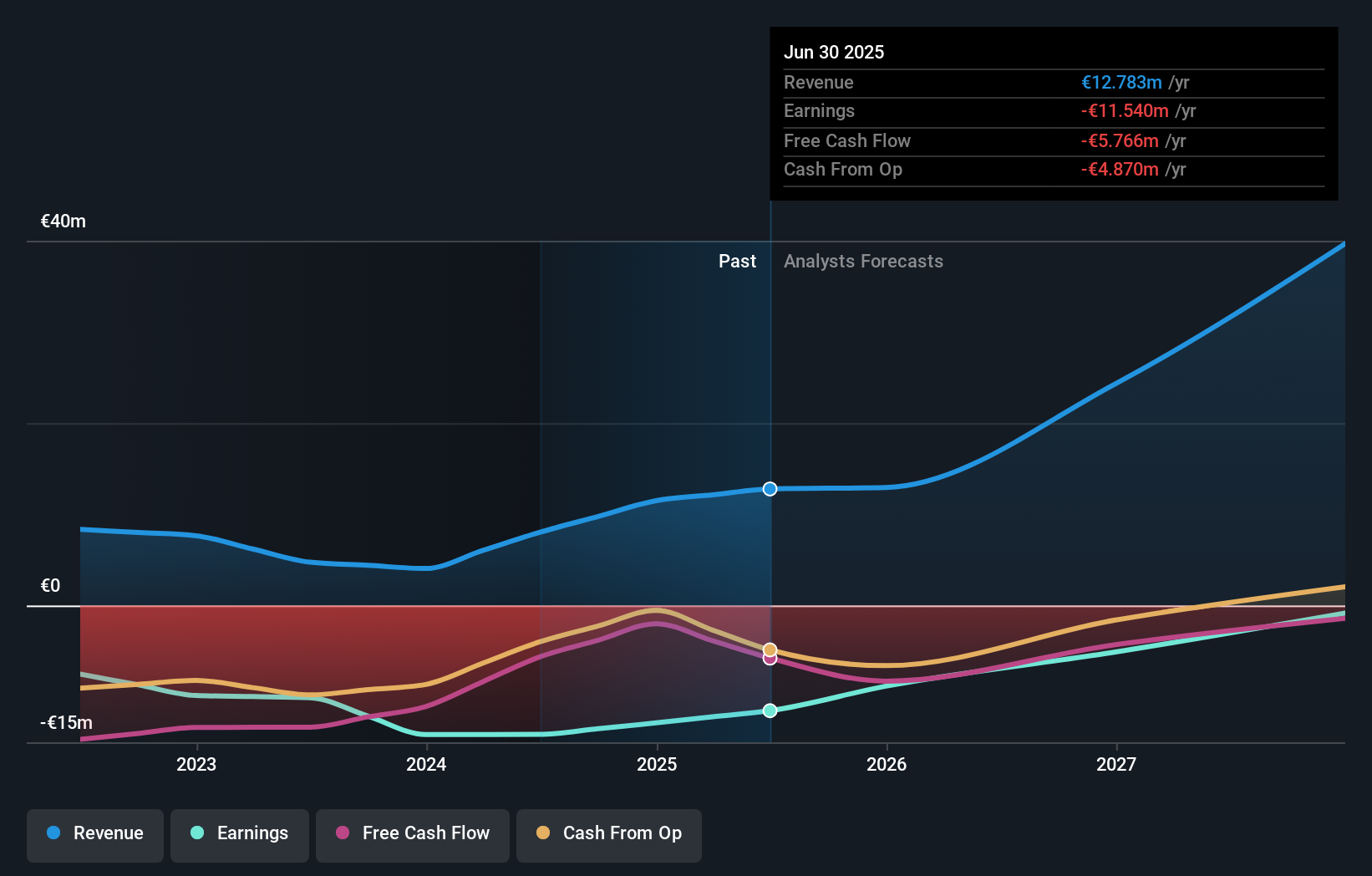Select the blue Revenue legend dot
This screenshot has width=1372, height=876.
click(x=53, y=833)
